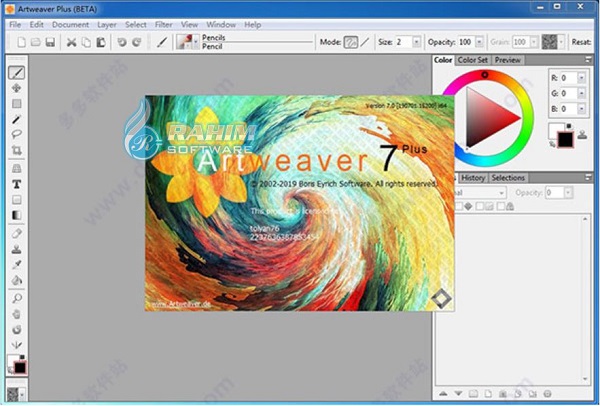Image resolution: width=600 pixels, height=406 pixels.
Task: Open the G value dropdown
Action: tap(582, 93)
